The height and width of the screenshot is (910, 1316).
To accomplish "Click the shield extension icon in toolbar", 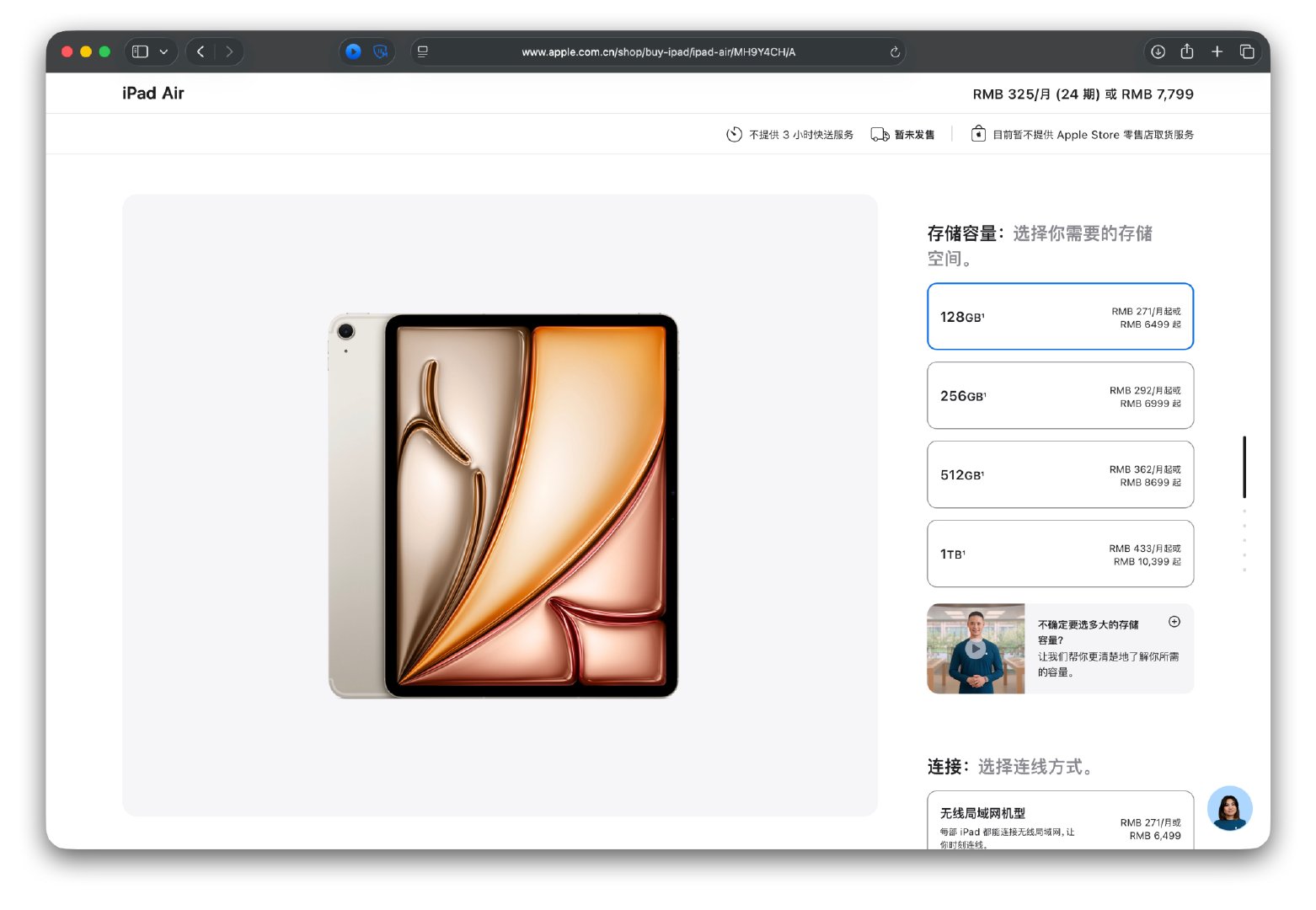I will point(381,51).
